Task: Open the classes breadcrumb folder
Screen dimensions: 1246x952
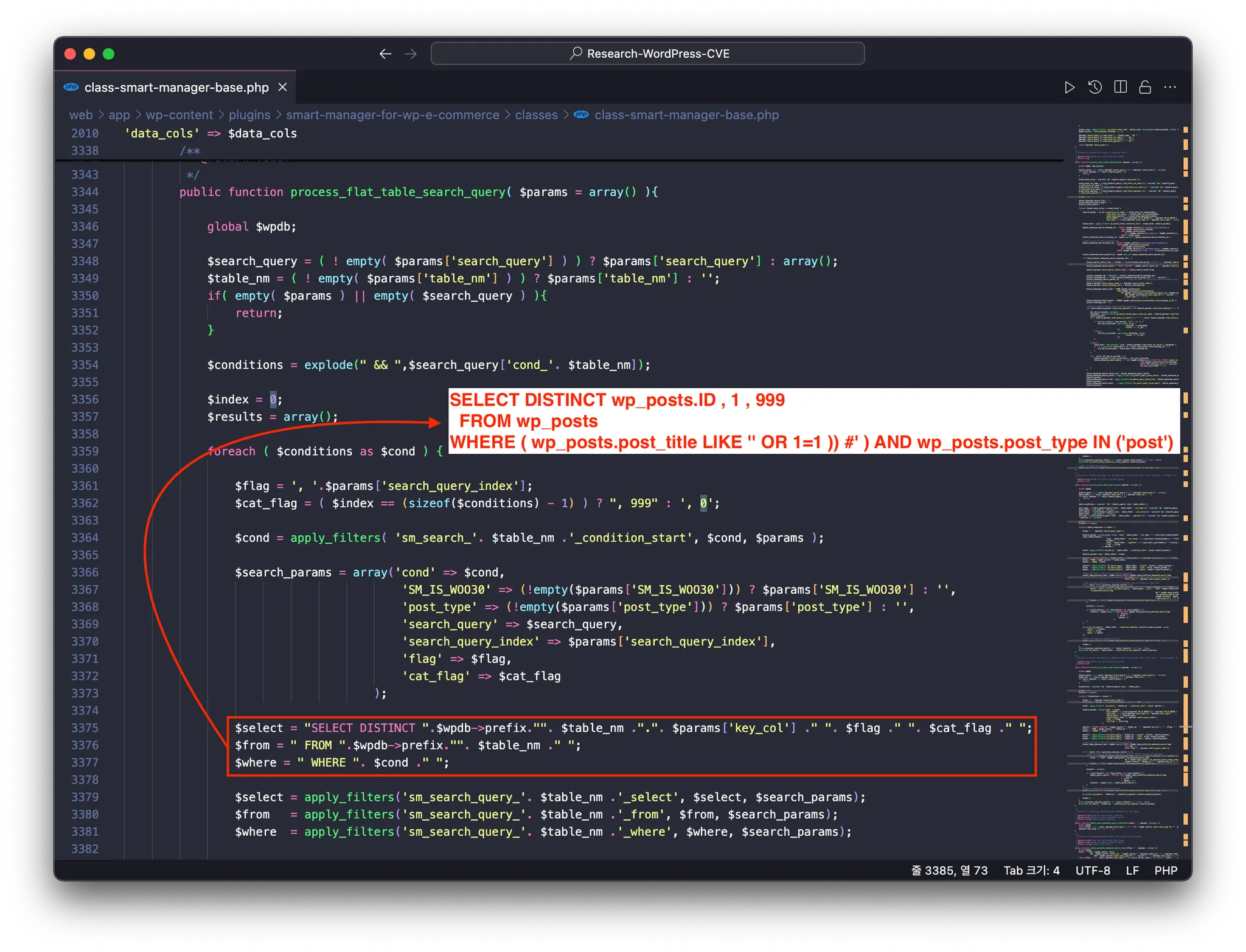Action: pos(536,115)
